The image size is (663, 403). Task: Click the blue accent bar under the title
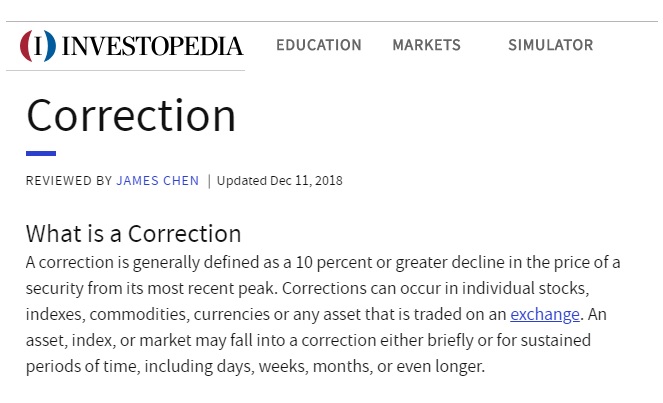(x=41, y=153)
